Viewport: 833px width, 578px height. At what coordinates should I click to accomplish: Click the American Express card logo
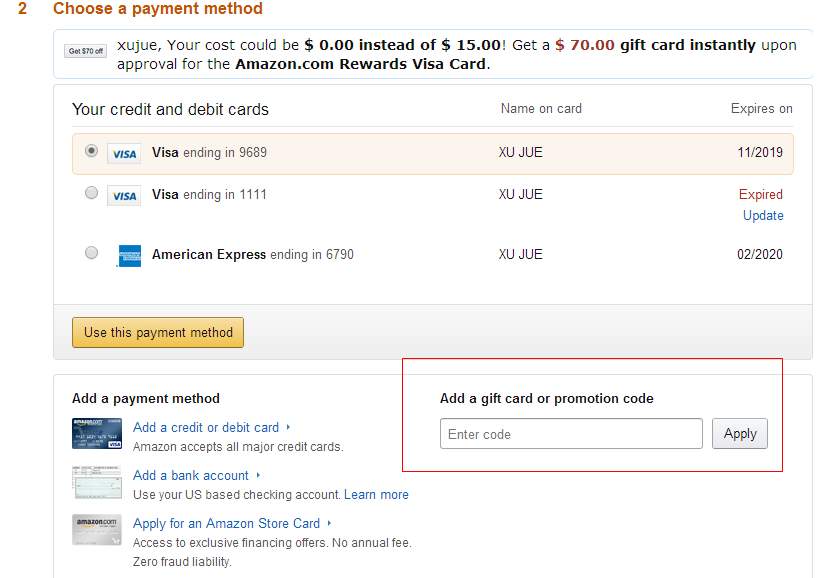(129, 255)
